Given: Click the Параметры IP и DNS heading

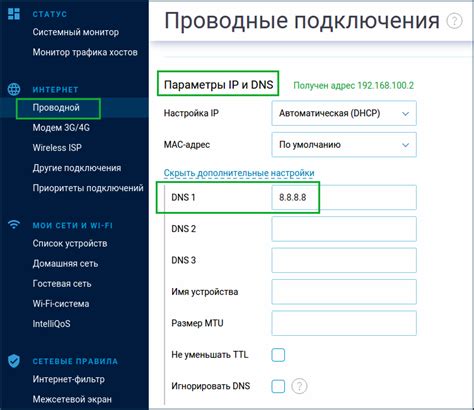Looking at the screenshot, I should click(218, 85).
